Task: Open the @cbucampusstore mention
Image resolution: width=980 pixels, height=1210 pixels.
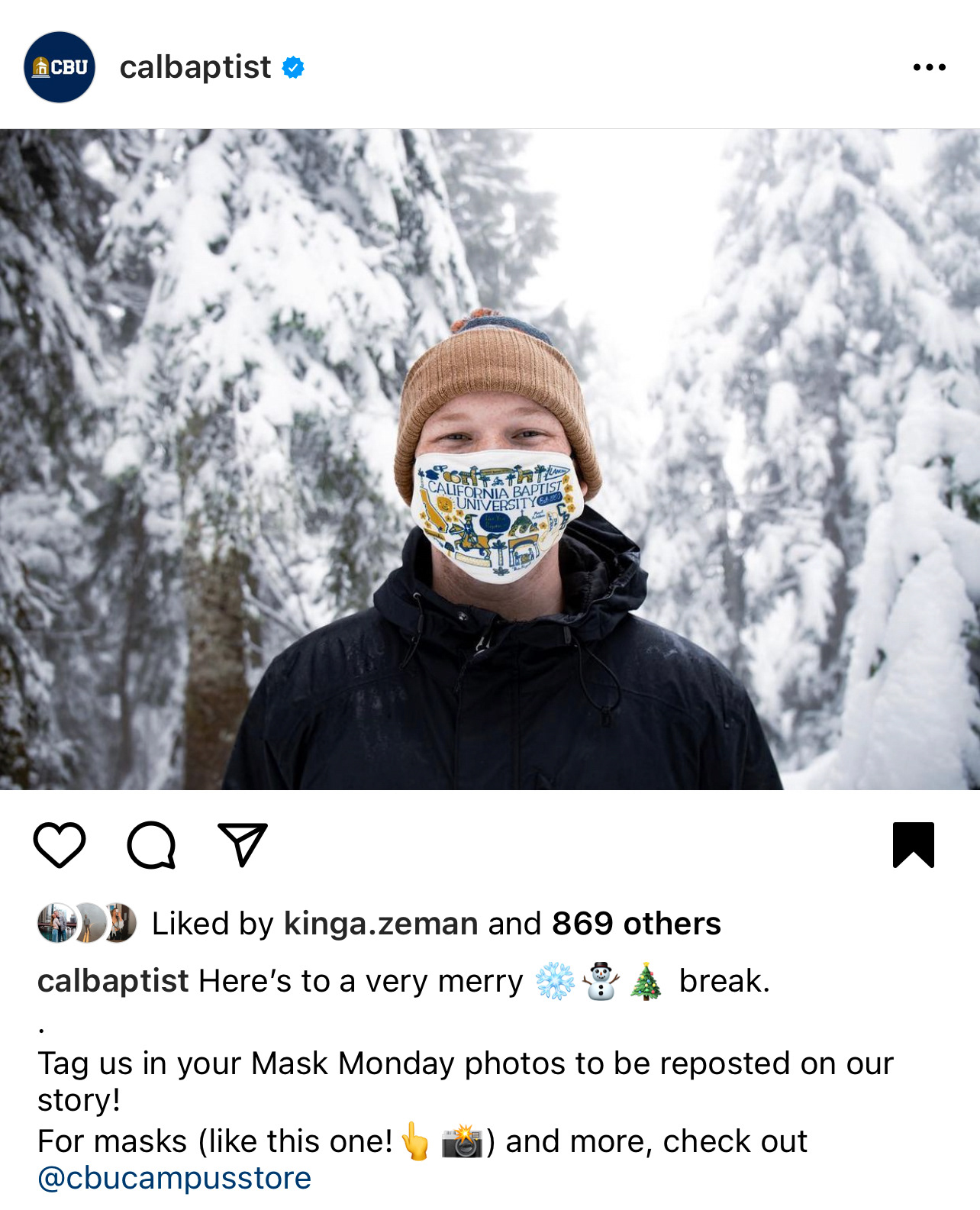Action: pyautogui.click(x=175, y=1178)
